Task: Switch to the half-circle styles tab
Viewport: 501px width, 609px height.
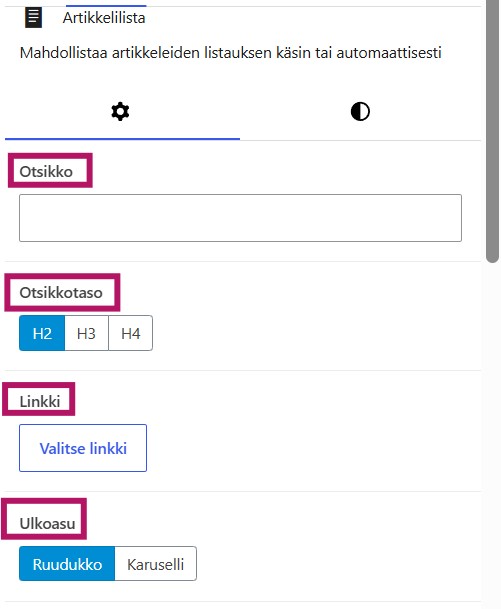Action: click(360, 112)
